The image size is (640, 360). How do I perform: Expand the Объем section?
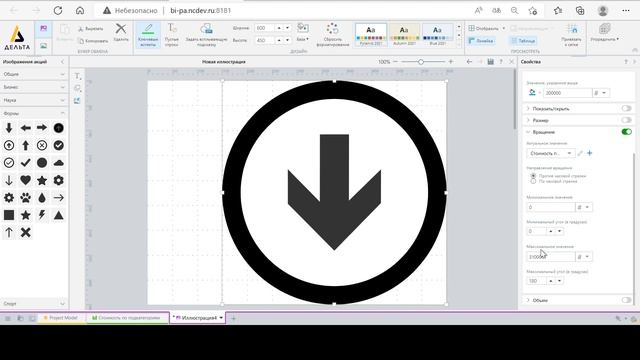tap(528, 300)
